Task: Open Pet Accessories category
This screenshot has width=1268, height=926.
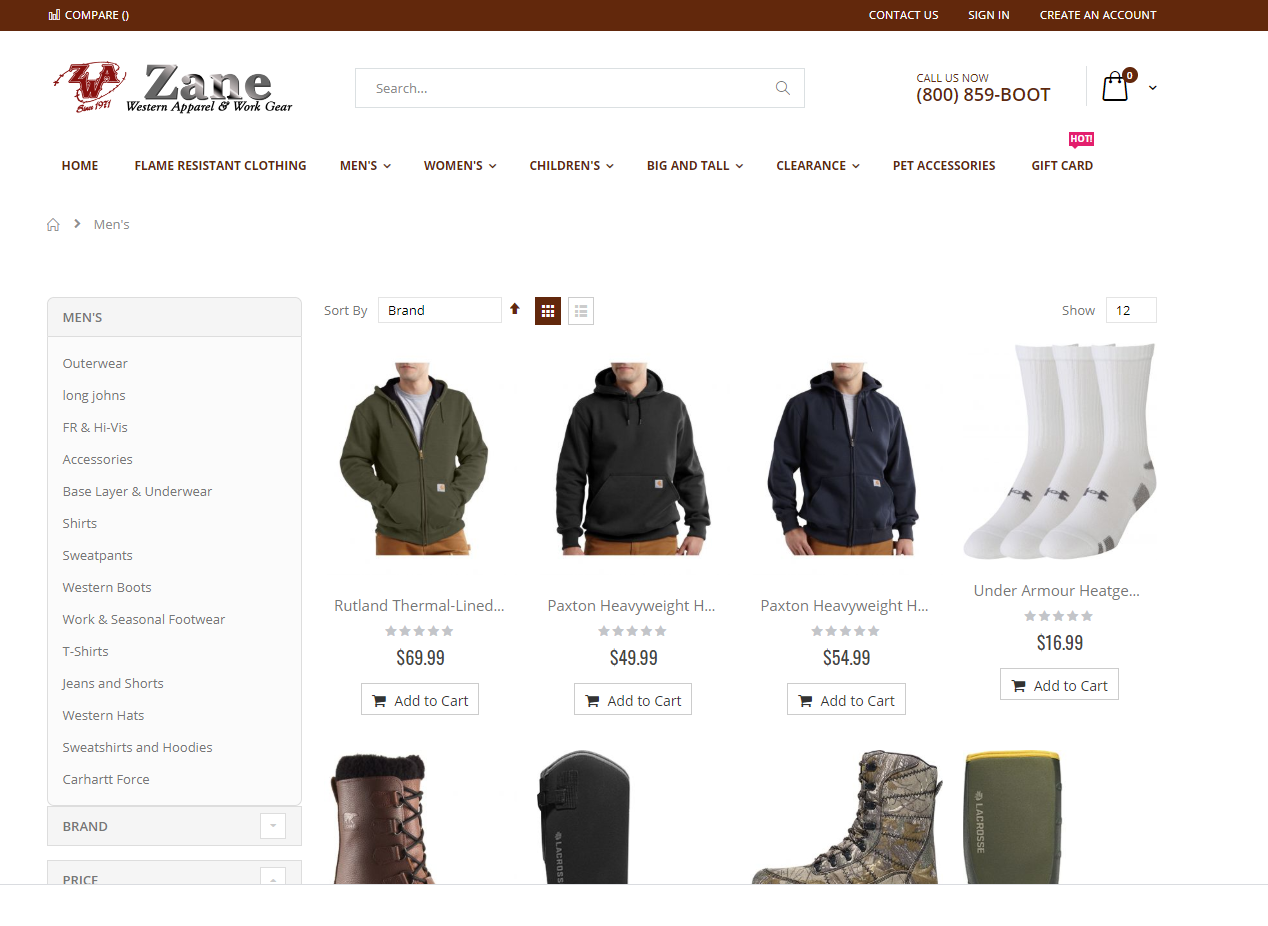Action: pos(944,166)
